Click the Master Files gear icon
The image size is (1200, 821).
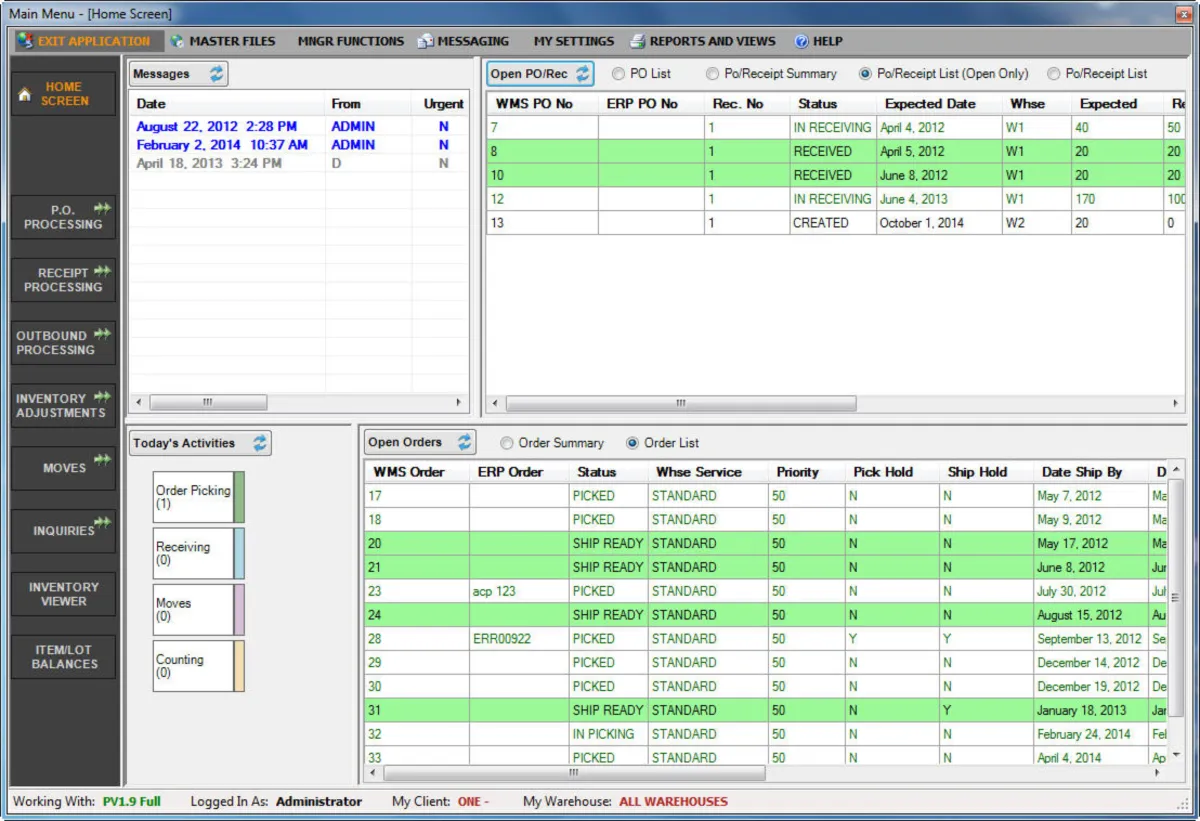pos(177,42)
